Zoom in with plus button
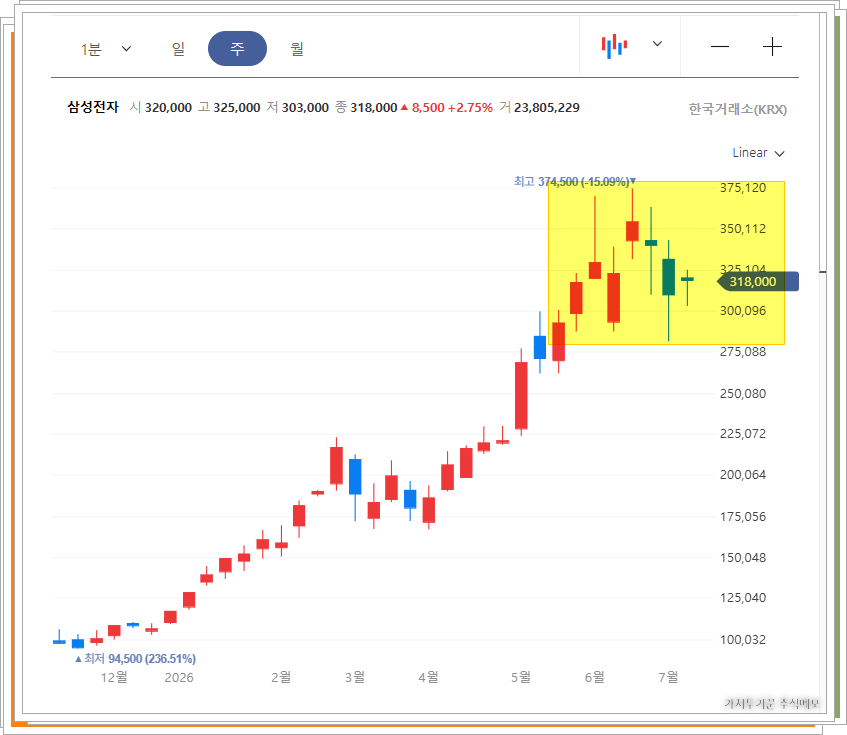 [x=772, y=47]
